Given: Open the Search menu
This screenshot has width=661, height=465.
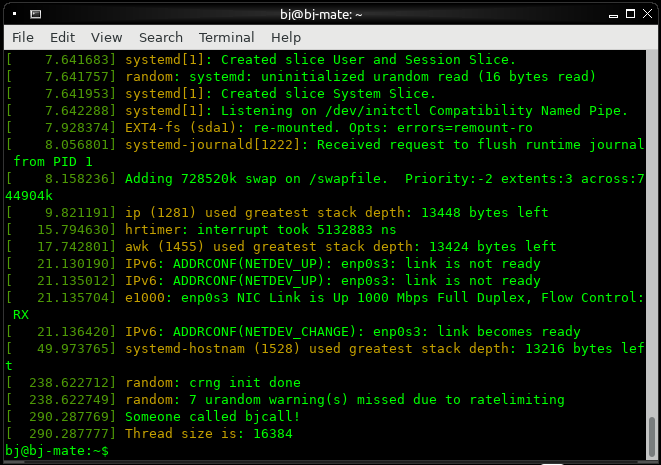Looking at the screenshot, I should pos(160,37).
